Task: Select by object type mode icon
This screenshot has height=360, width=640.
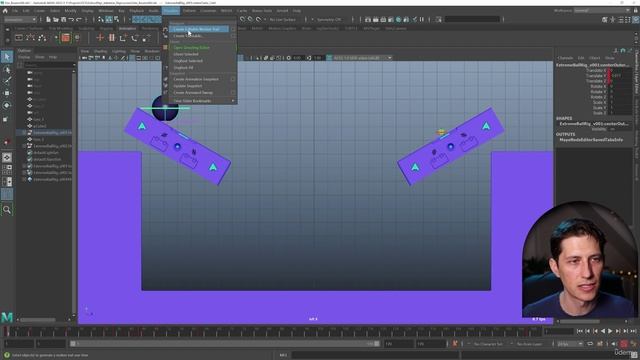Action: click(109, 19)
